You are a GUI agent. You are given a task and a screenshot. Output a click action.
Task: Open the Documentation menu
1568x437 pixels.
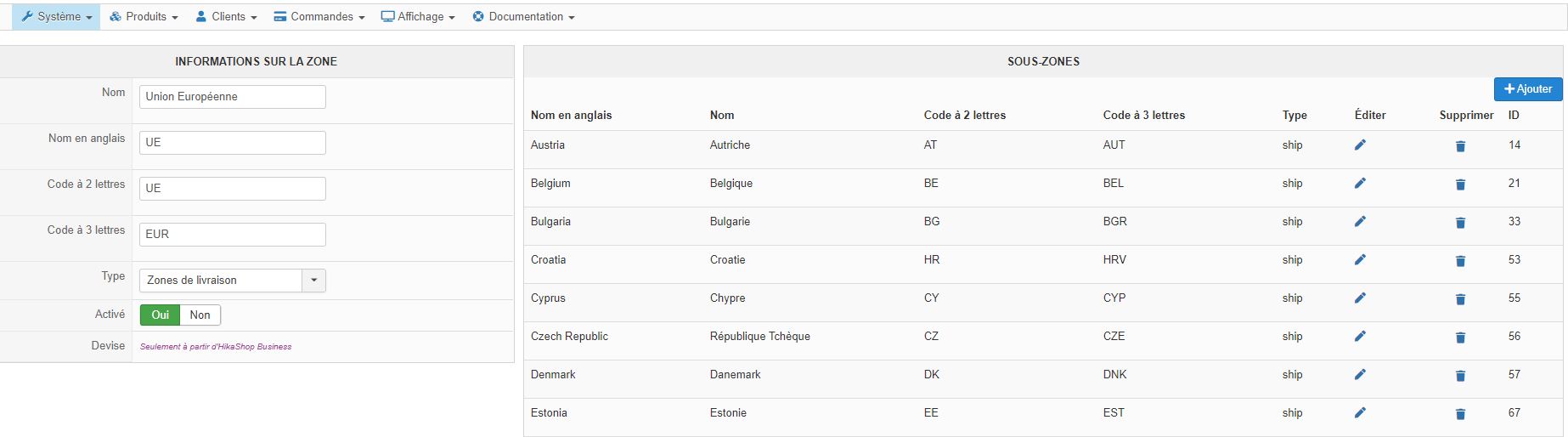pyautogui.click(x=523, y=17)
